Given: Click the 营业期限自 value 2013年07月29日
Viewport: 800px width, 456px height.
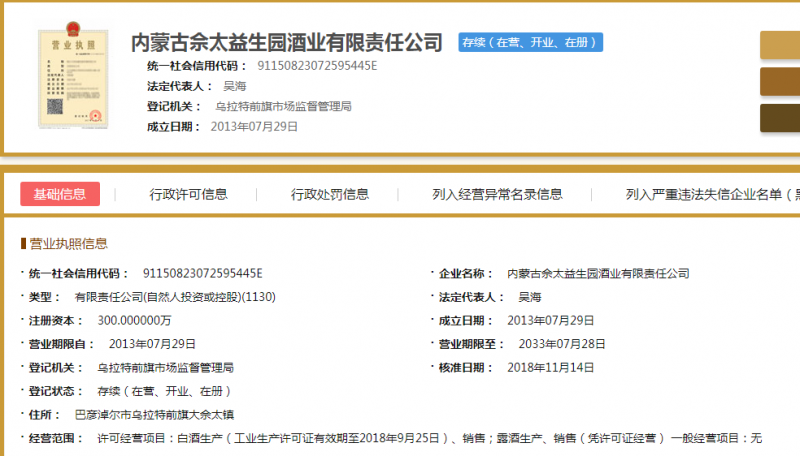Looking at the screenshot, I should pos(152,344).
